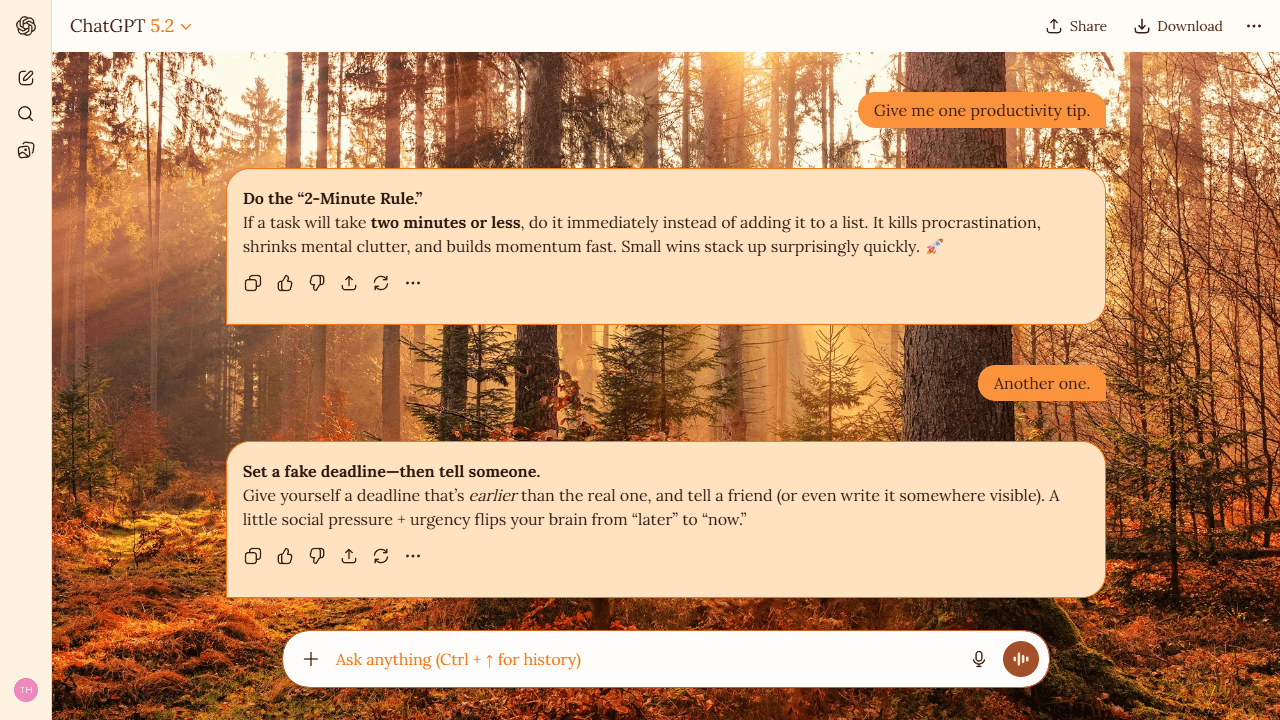Regenerate the fake deadline response
The width and height of the screenshot is (1280, 720).
click(381, 556)
